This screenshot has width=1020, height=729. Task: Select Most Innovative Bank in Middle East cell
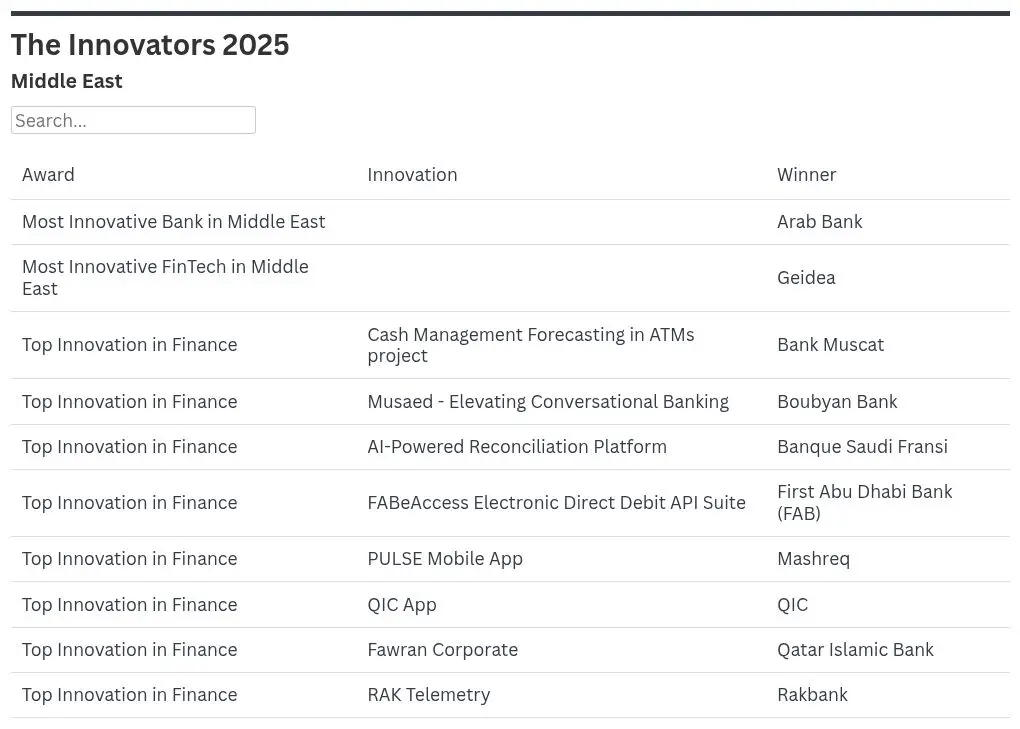pyautogui.click(x=173, y=222)
